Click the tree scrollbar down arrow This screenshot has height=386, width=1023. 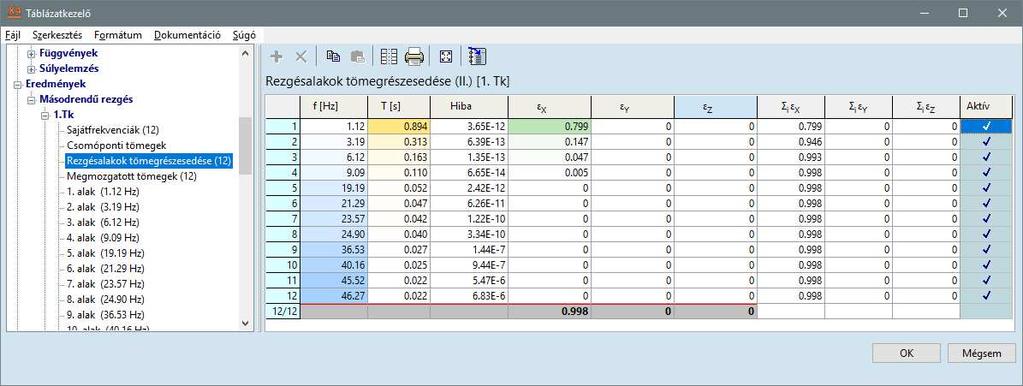[x=245, y=323]
